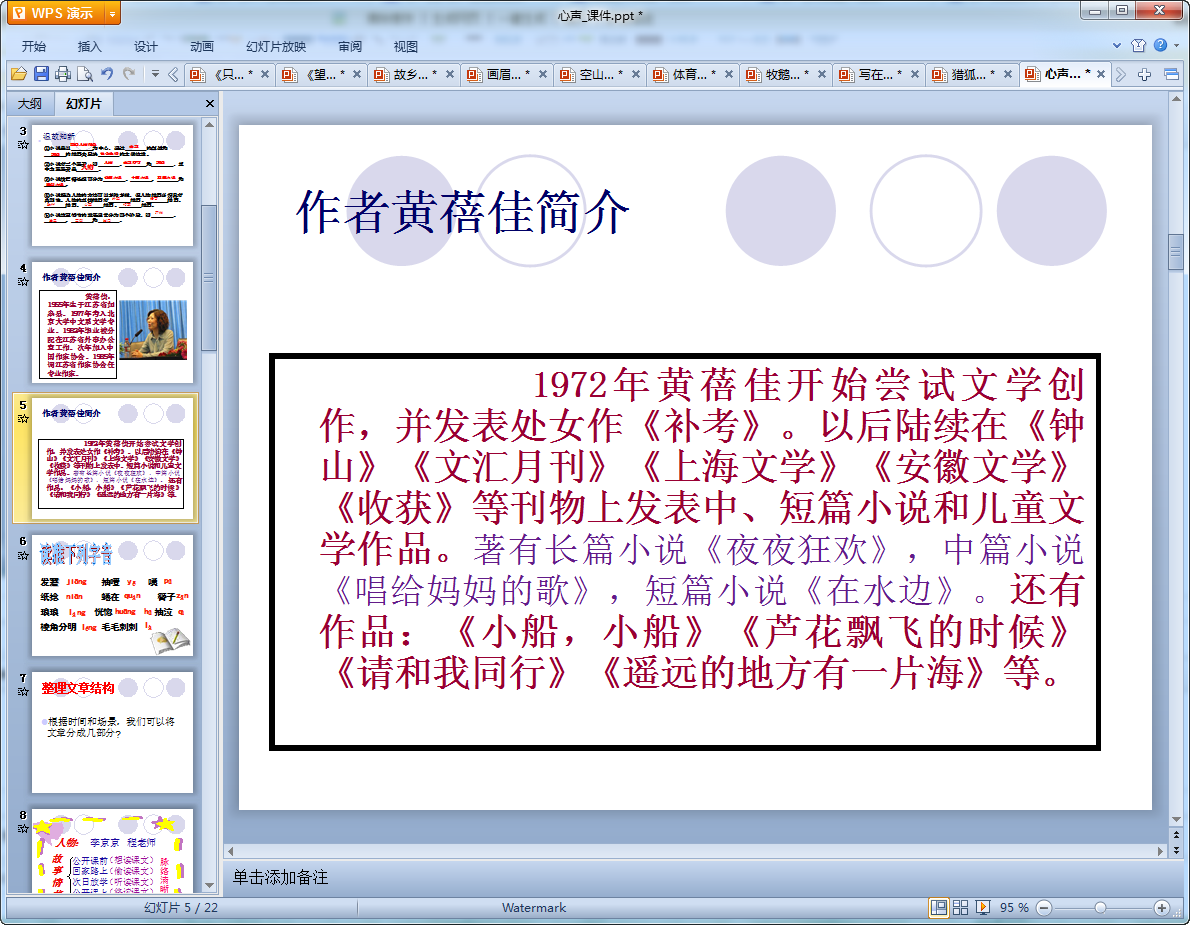Image resolution: width=1190 pixels, height=925 pixels.
Task: Start slideshow from status bar play icon
Action: (x=983, y=908)
